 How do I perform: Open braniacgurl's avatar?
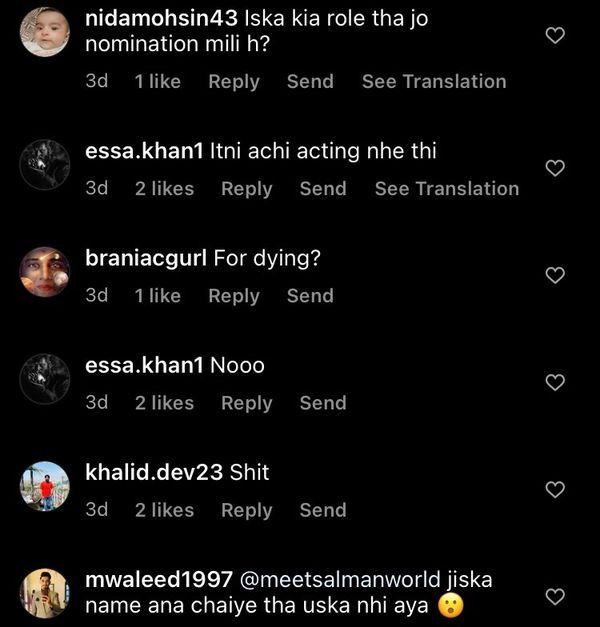click(x=45, y=270)
